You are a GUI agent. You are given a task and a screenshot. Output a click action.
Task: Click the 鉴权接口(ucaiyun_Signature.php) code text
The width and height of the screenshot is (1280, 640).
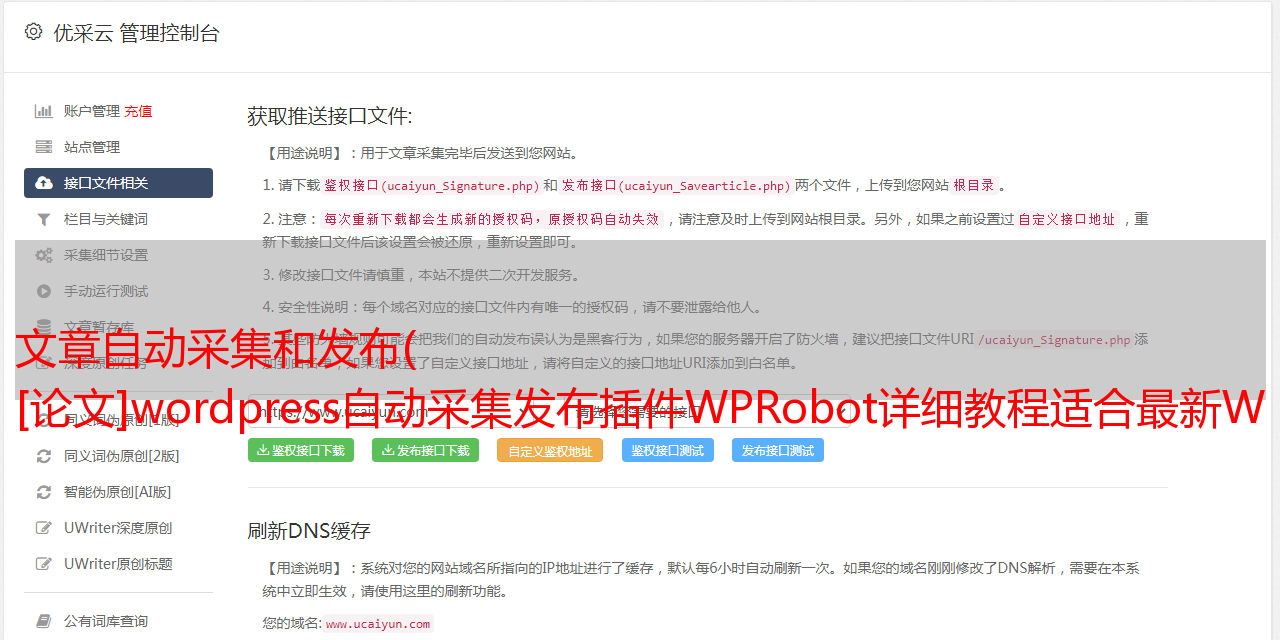[431, 185]
